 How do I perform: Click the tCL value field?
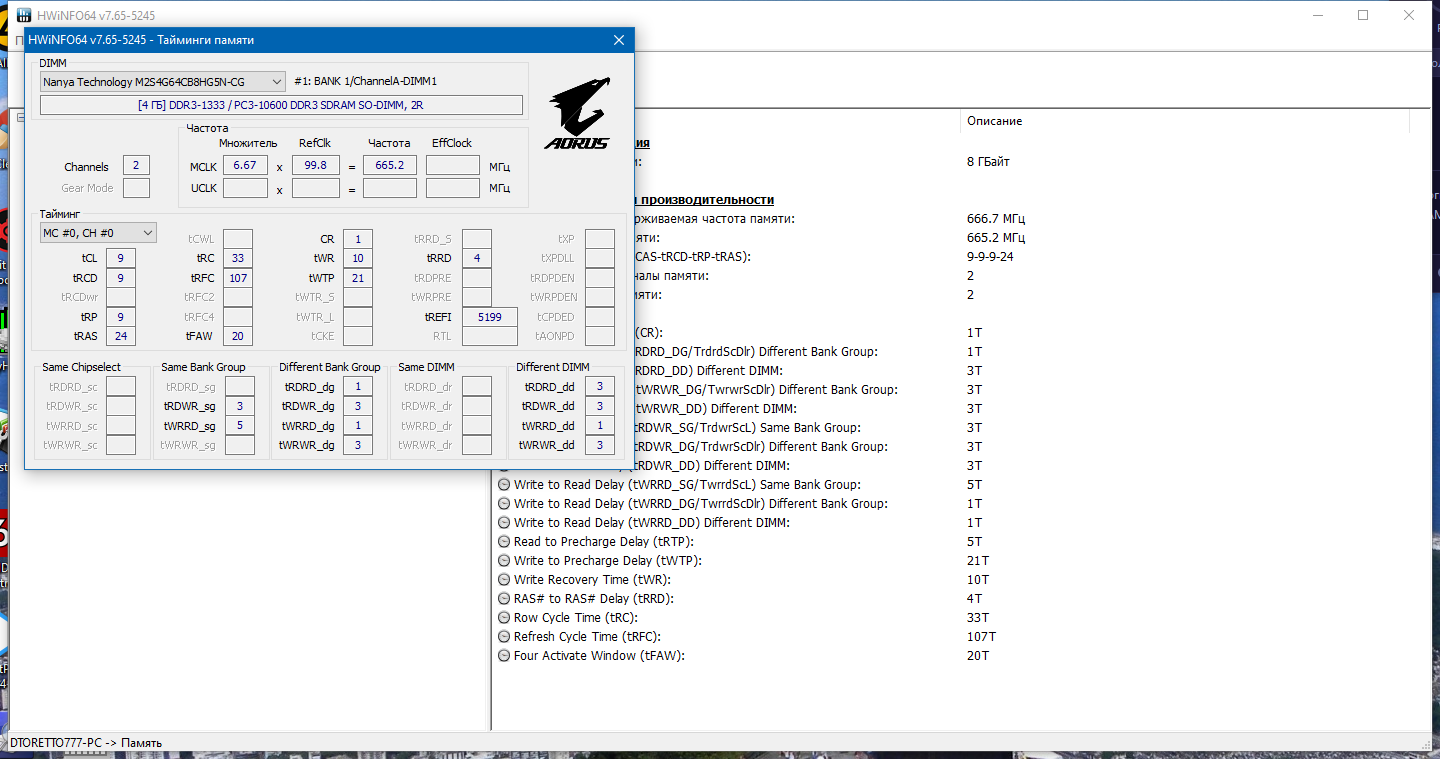click(x=120, y=259)
